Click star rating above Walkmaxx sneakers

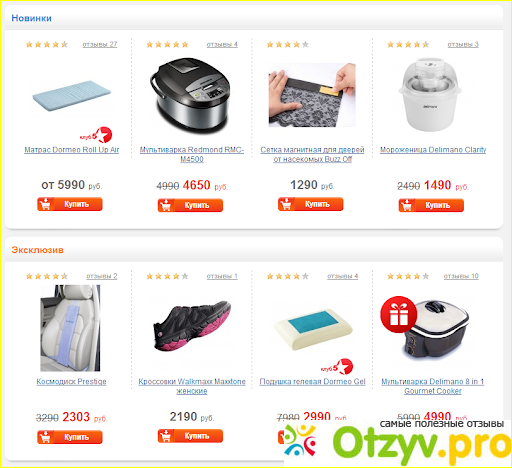(167, 276)
